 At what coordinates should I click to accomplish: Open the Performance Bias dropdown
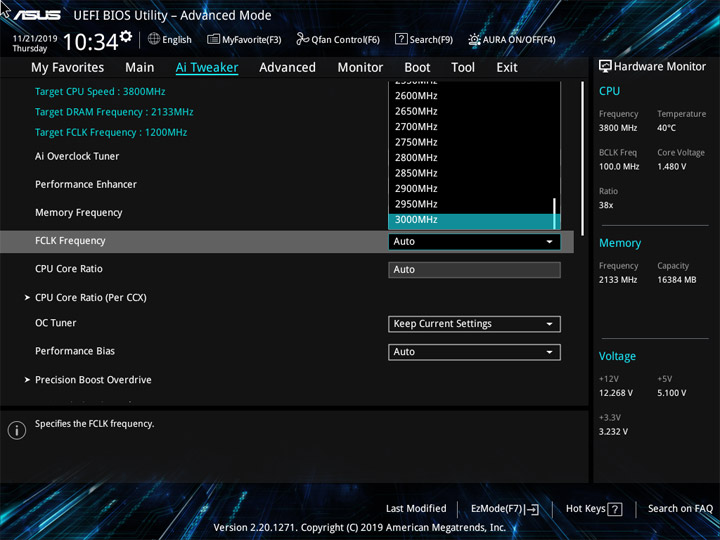(474, 352)
